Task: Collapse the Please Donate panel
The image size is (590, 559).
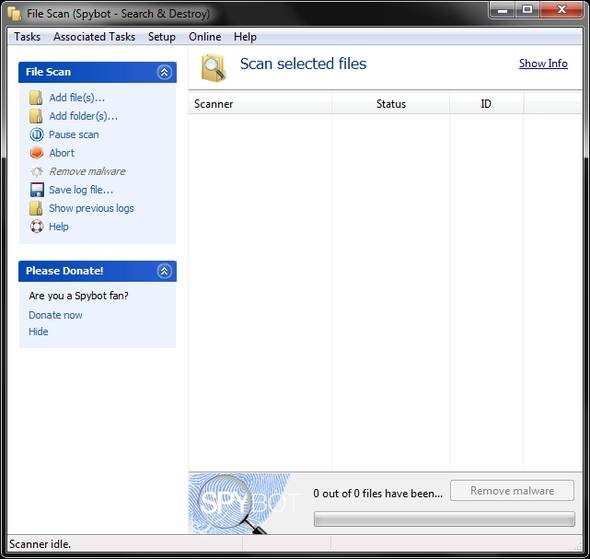Action: pyautogui.click(x=164, y=271)
